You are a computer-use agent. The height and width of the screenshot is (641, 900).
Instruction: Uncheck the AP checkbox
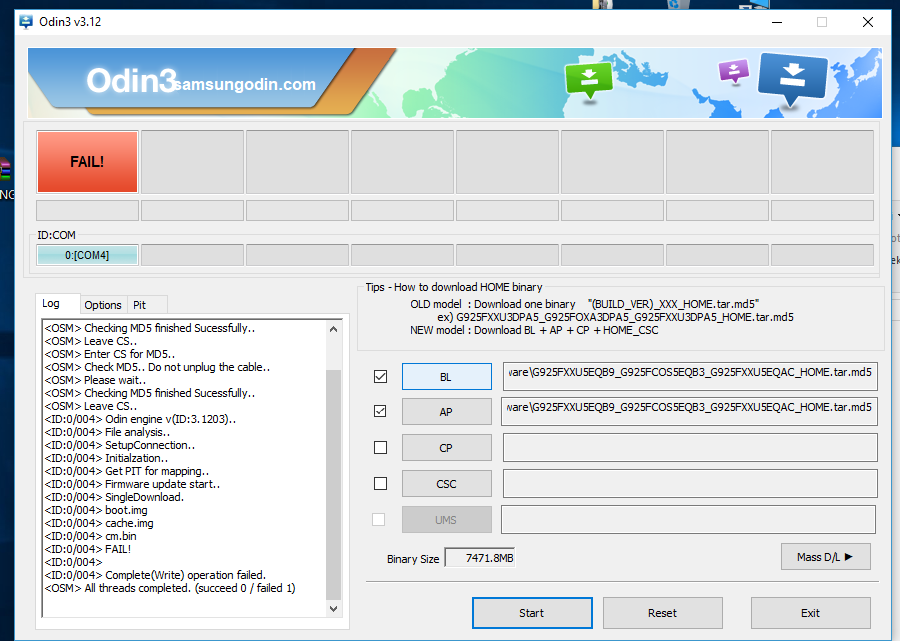[380, 411]
